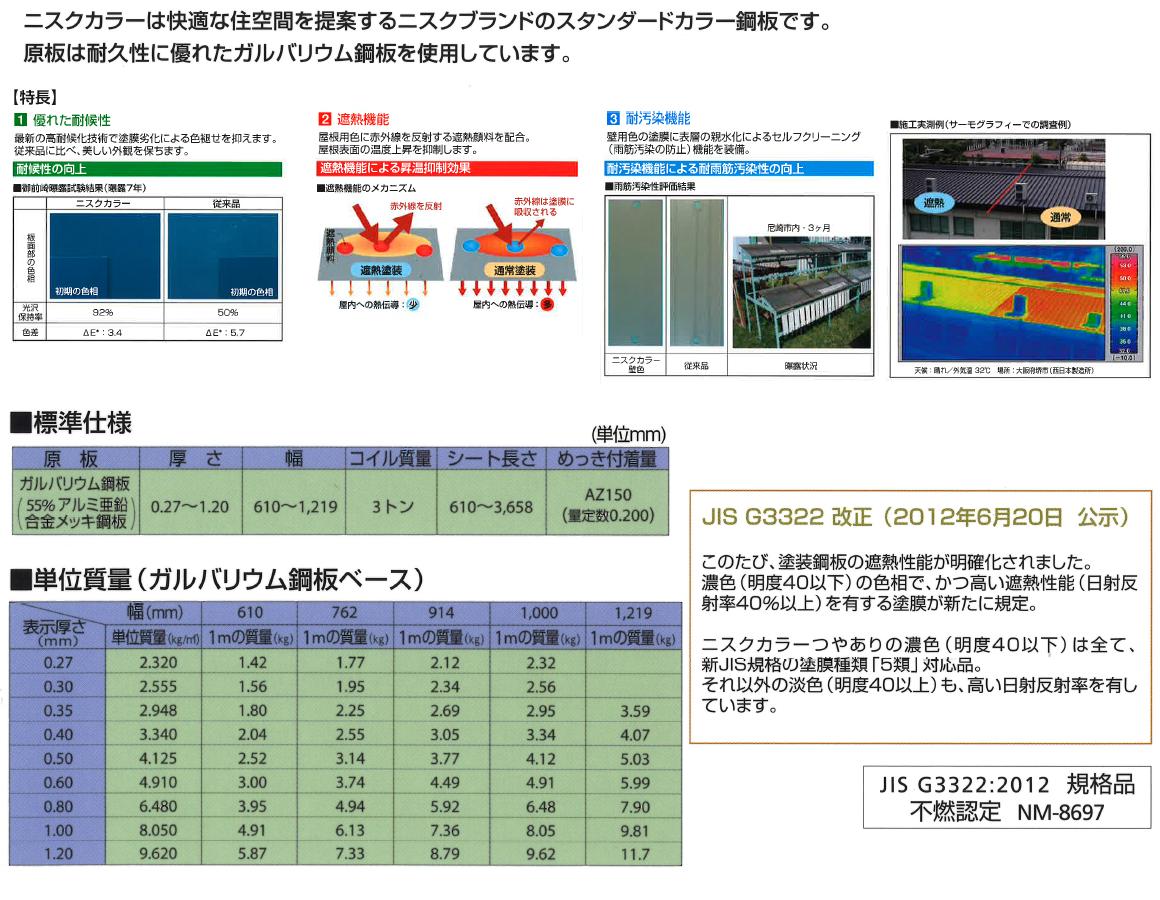
Task: Click the green 耐候性の向上 banner
Action: point(147,169)
